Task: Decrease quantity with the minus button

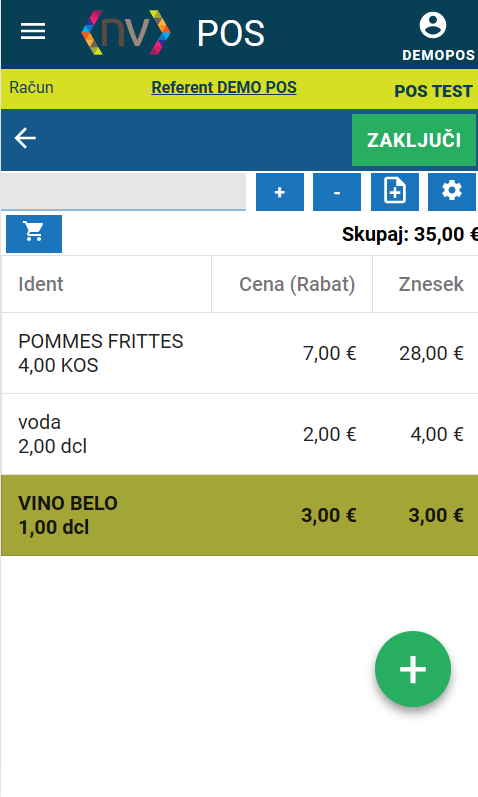Action: tap(337, 192)
